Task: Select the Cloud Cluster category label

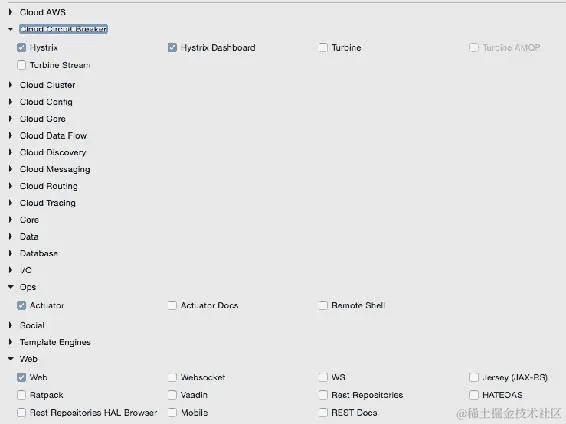Action: (x=47, y=85)
